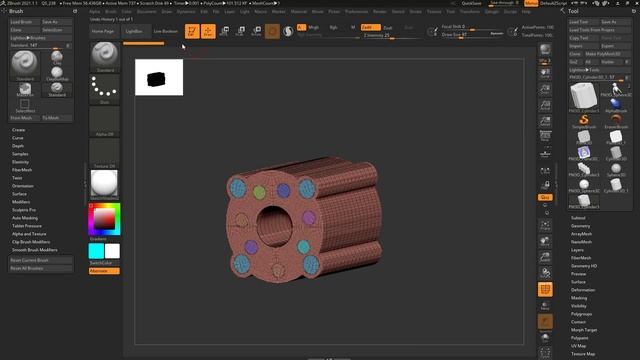This screenshot has width=640, height=360.
Task: Toggle the orange Xyz rotation button
Action: [545, 197]
